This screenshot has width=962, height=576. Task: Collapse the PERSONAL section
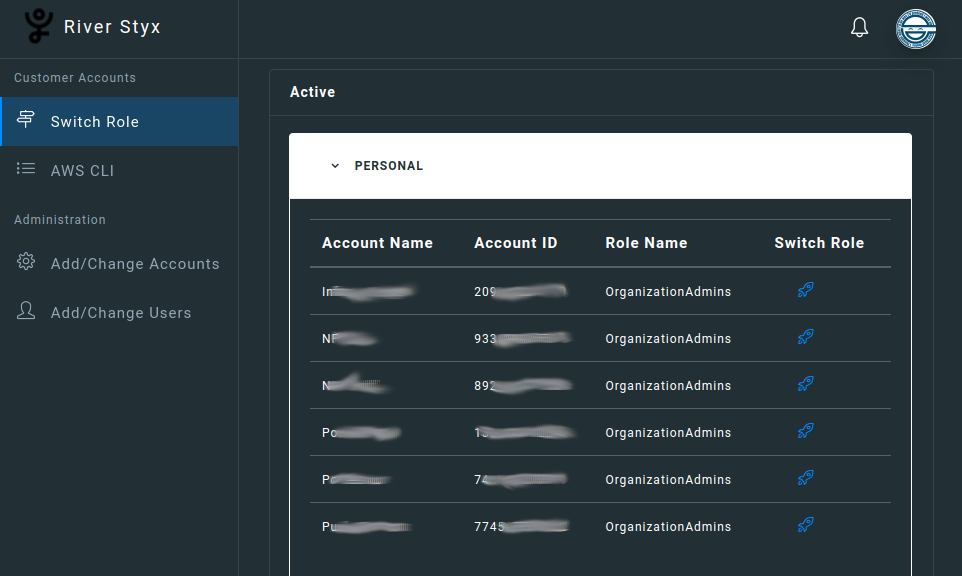(x=335, y=165)
